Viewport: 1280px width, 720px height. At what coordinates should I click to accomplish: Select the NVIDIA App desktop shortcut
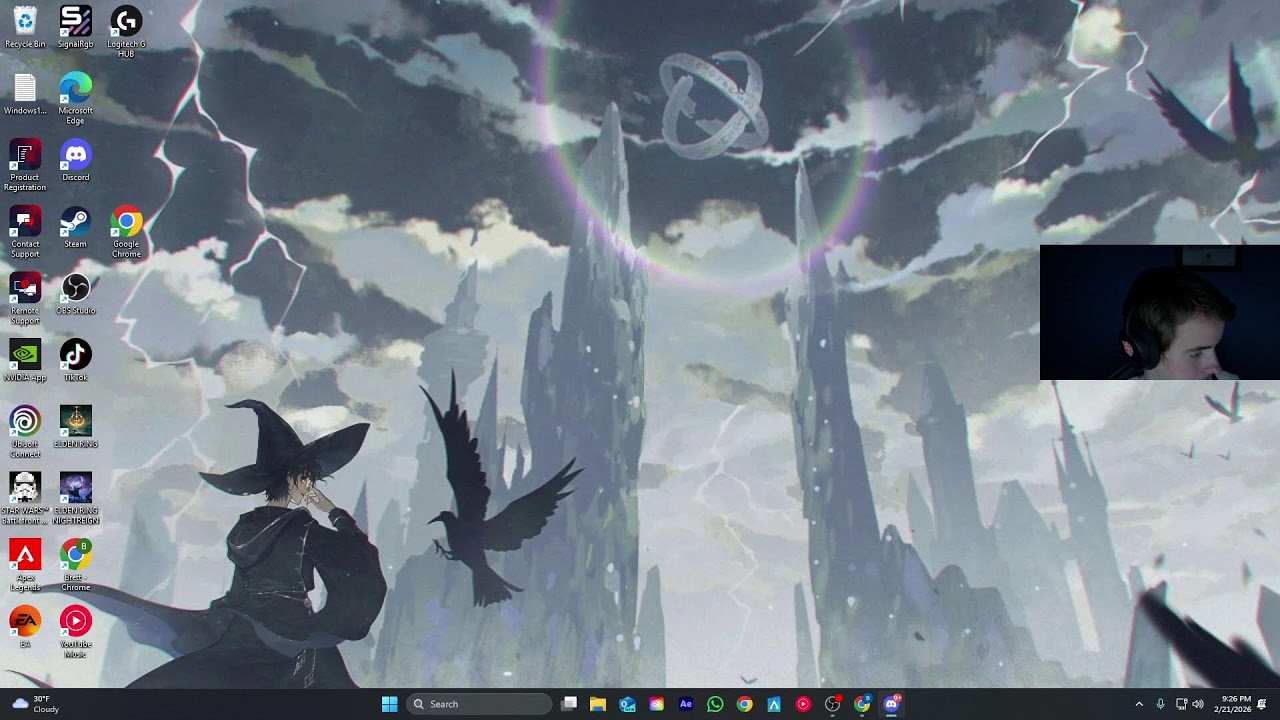pos(25,361)
